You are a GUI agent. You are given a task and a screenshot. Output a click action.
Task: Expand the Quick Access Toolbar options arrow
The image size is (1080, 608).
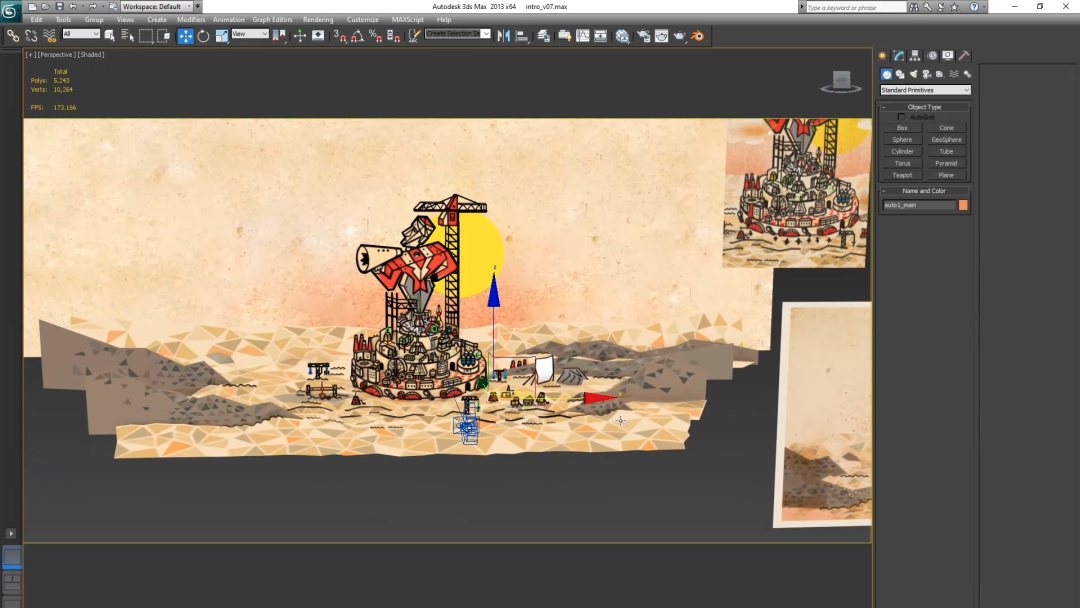[x=198, y=6]
